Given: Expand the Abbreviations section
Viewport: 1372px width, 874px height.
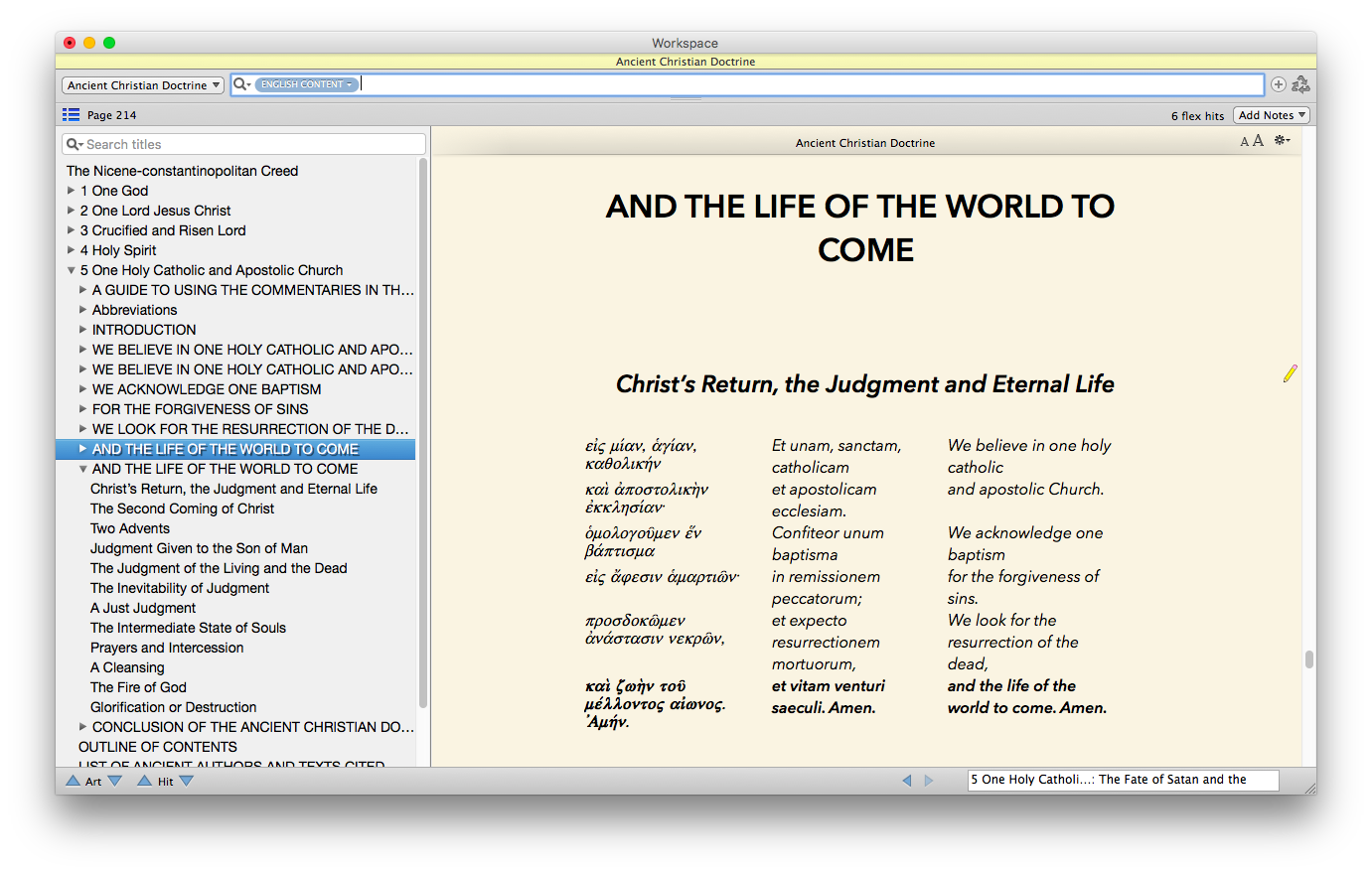Looking at the screenshot, I should (83, 310).
